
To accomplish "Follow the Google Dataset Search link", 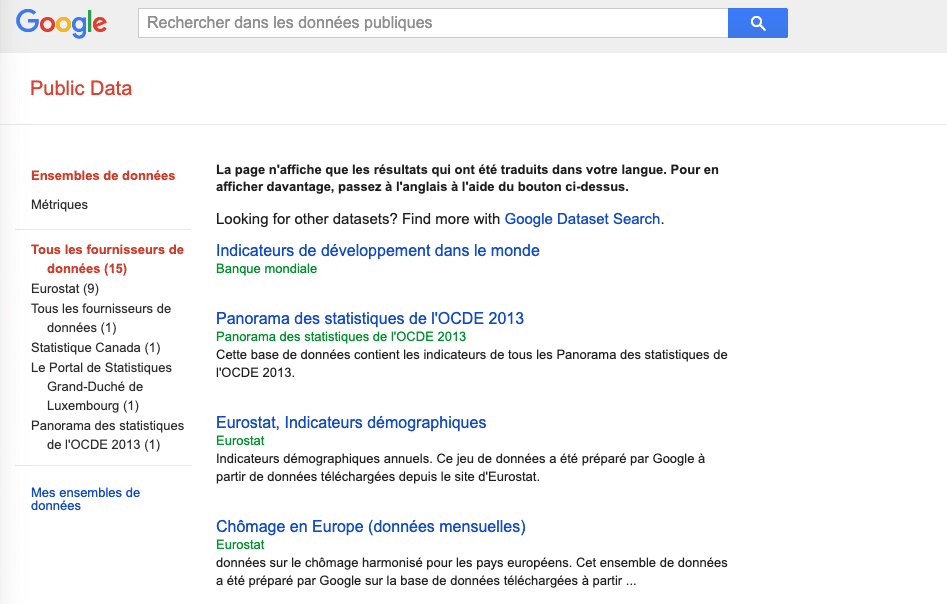I will click(x=582, y=219).
